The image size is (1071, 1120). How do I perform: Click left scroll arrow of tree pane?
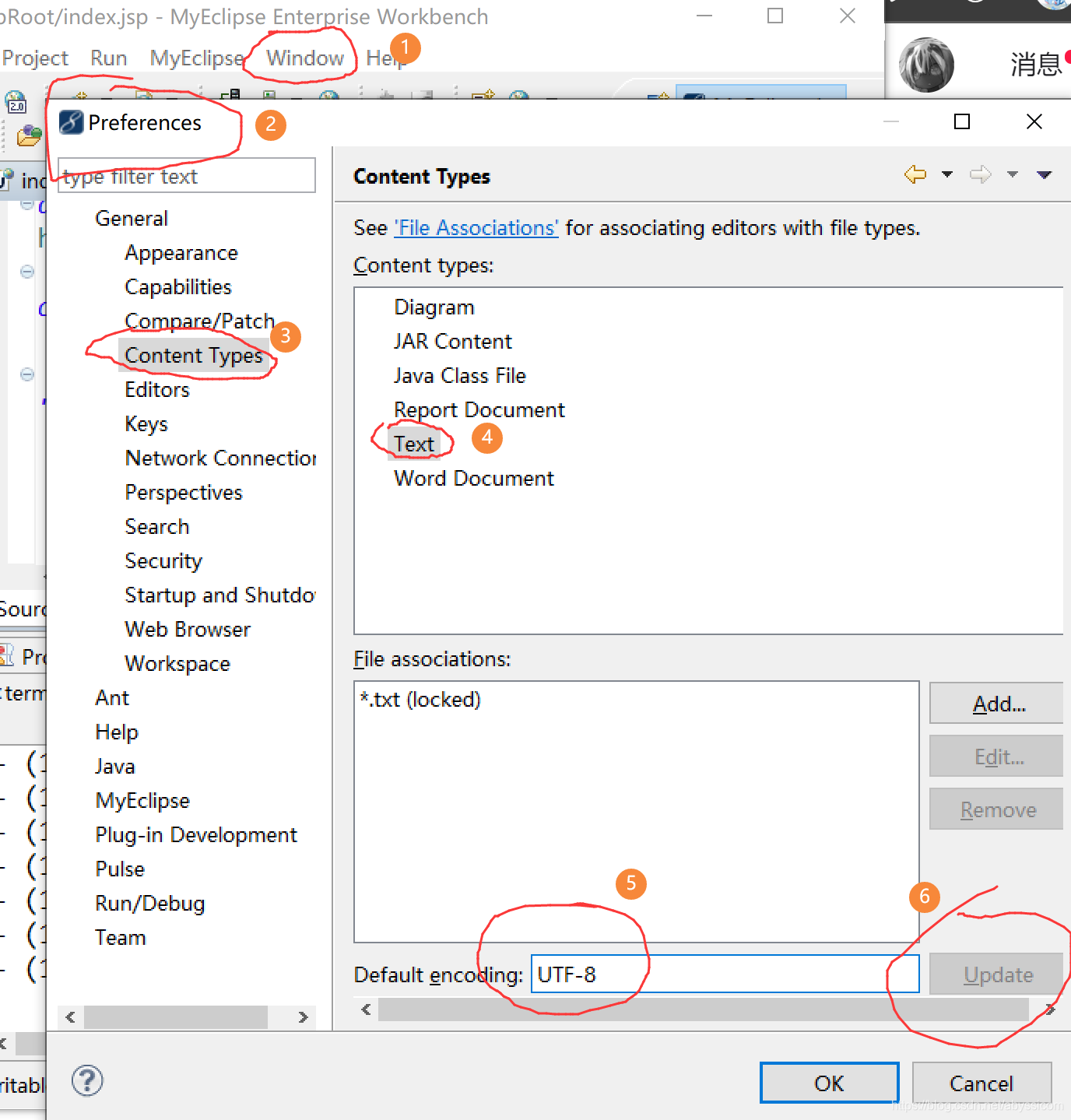(x=70, y=1016)
